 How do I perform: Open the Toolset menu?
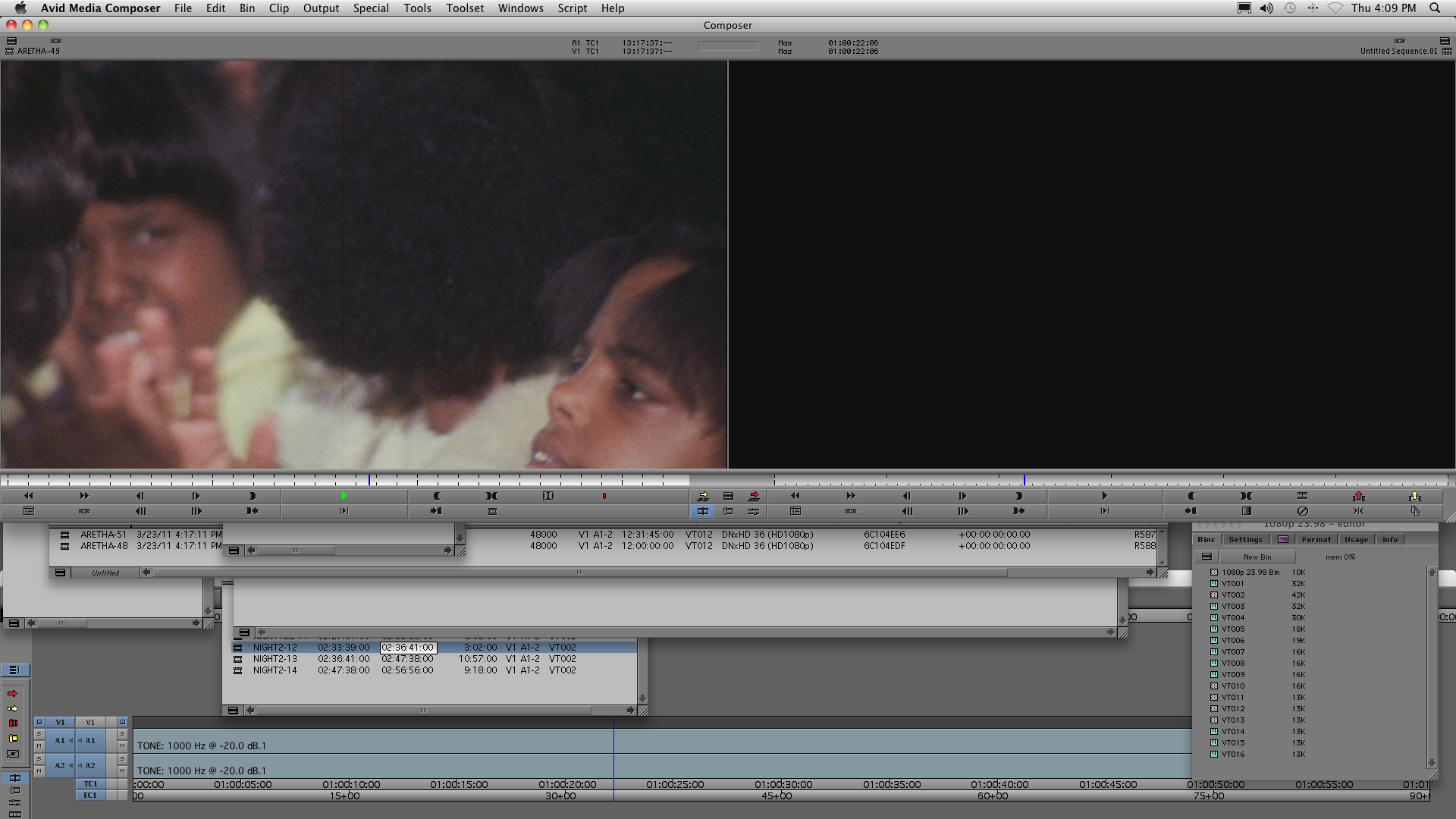(464, 8)
